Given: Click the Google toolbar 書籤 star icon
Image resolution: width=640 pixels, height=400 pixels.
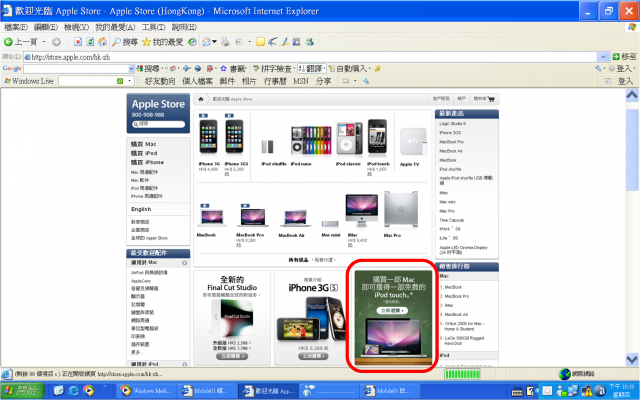Looking at the screenshot, I should (x=223, y=69).
